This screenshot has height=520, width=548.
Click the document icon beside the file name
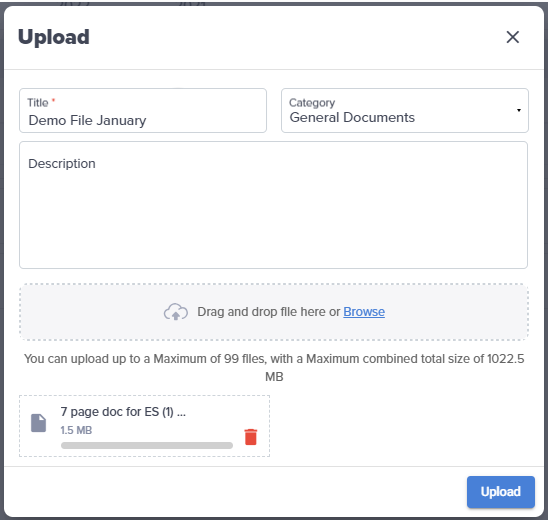click(x=38, y=423)
